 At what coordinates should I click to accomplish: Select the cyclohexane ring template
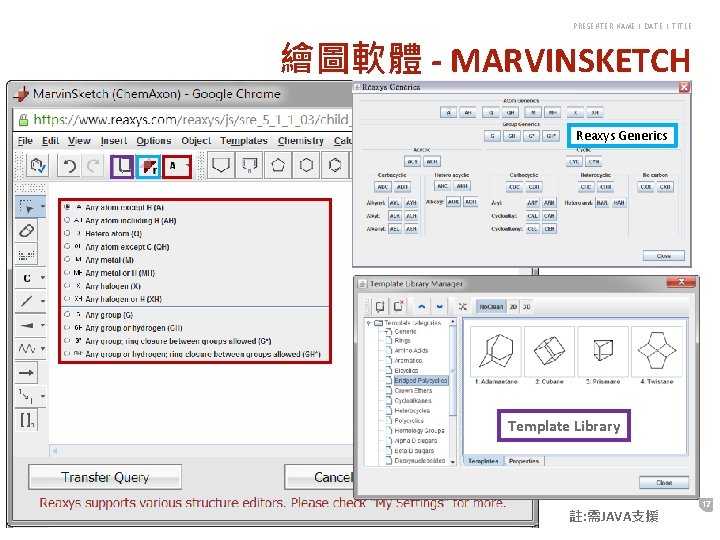pyautogui.click(x=306, y=165)
